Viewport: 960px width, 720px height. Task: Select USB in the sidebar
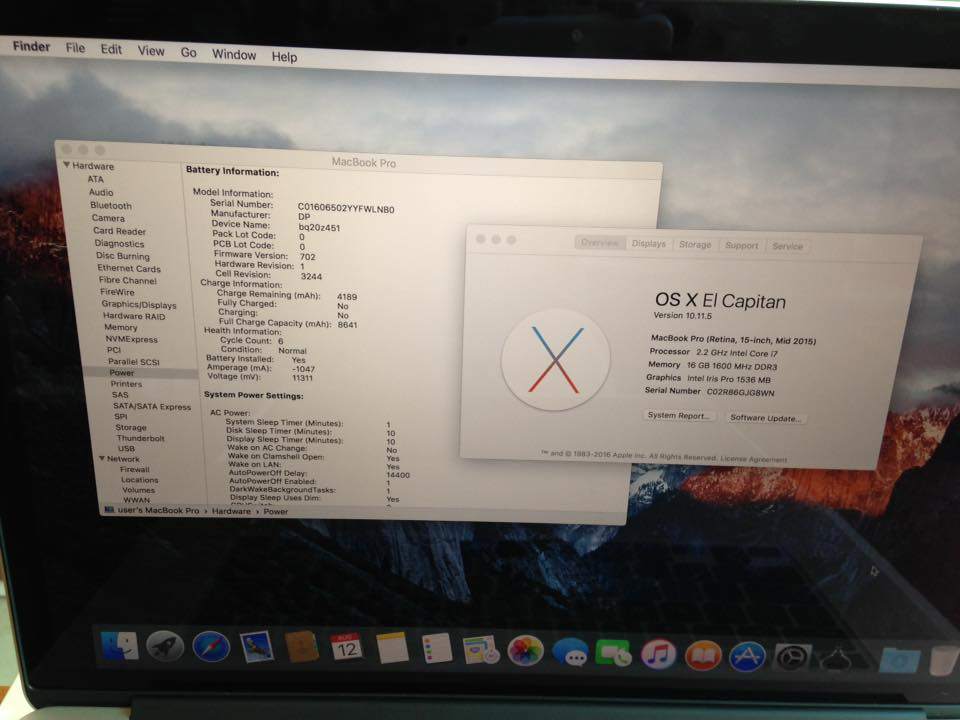click(126, 448)
